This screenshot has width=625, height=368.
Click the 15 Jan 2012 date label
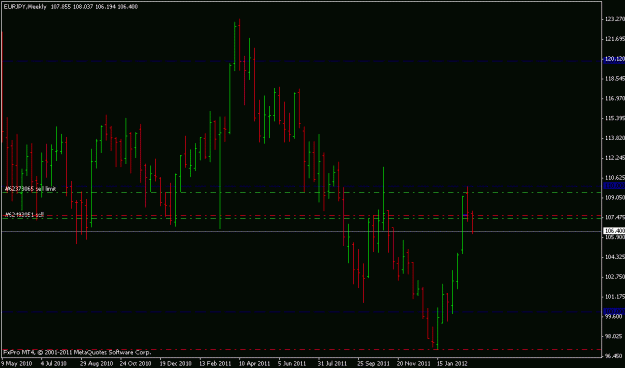tap(452, 364)
